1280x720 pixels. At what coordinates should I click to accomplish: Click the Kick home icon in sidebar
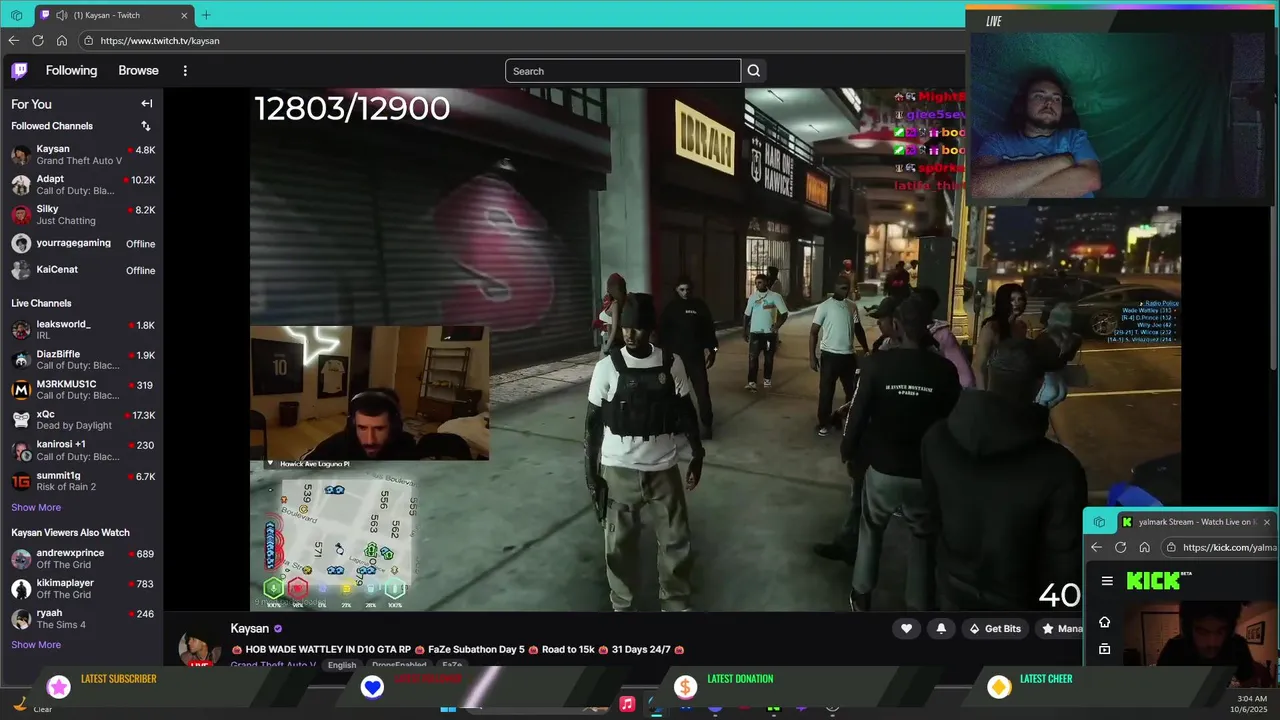point(1104,622)
